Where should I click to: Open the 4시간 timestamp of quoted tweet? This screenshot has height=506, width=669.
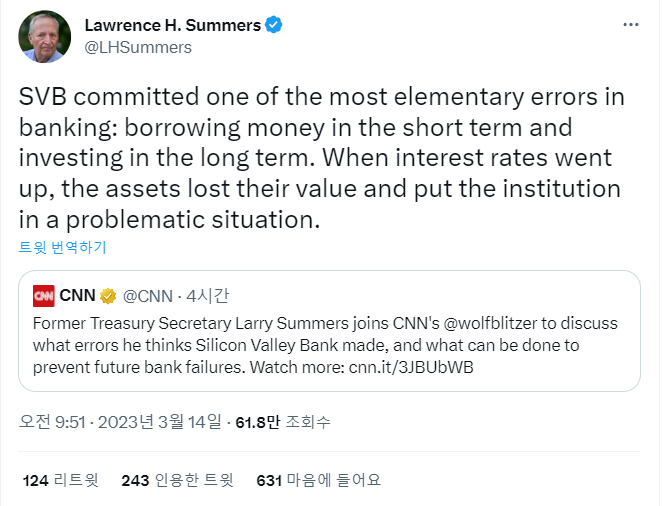pos(208,295)
